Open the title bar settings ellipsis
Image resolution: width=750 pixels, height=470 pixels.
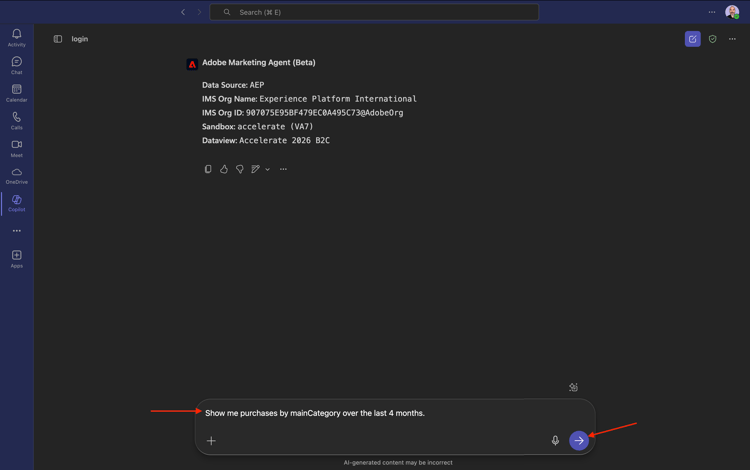tap(712, 12)
